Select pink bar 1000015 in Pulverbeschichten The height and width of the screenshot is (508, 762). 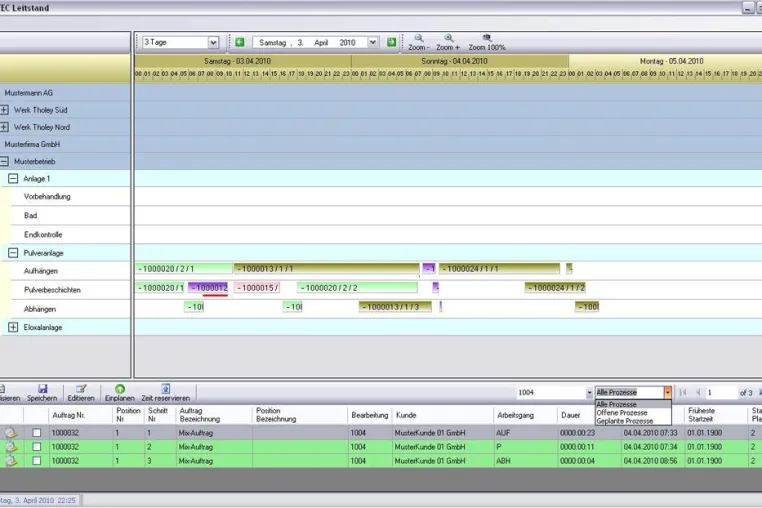[x=257, y=288]
